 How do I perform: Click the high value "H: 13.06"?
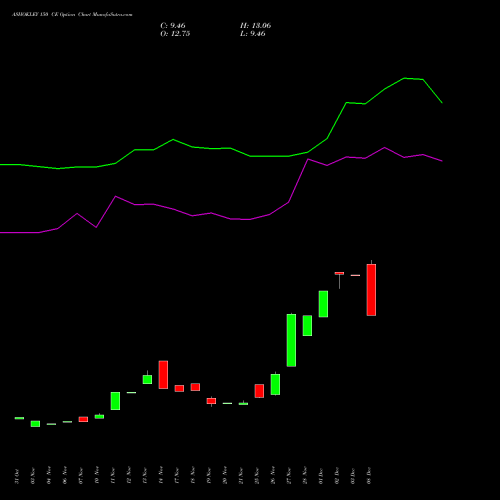255,26
